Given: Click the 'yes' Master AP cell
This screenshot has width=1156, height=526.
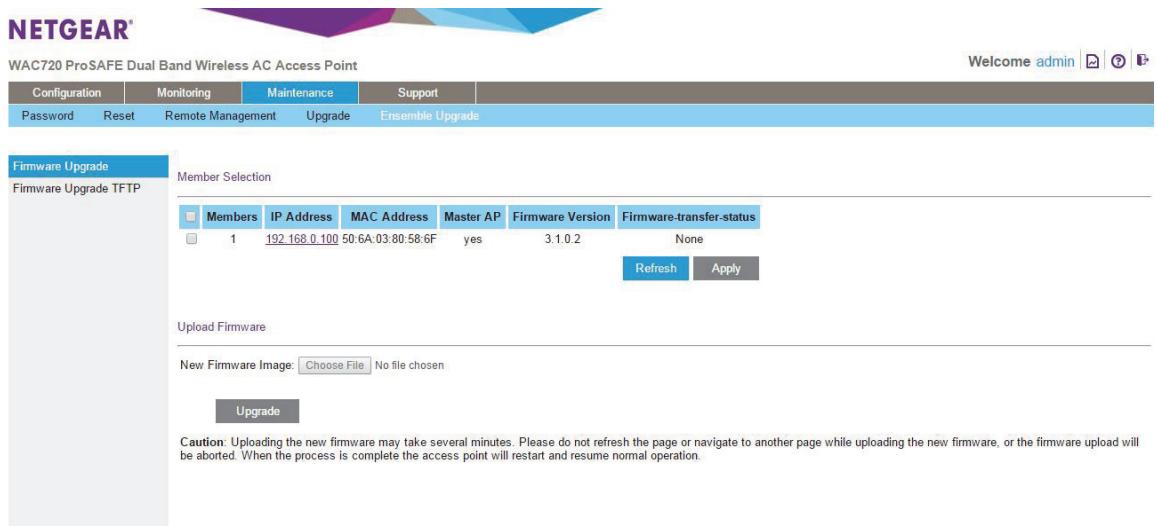Looking at the screenshot, I should 473,240.
